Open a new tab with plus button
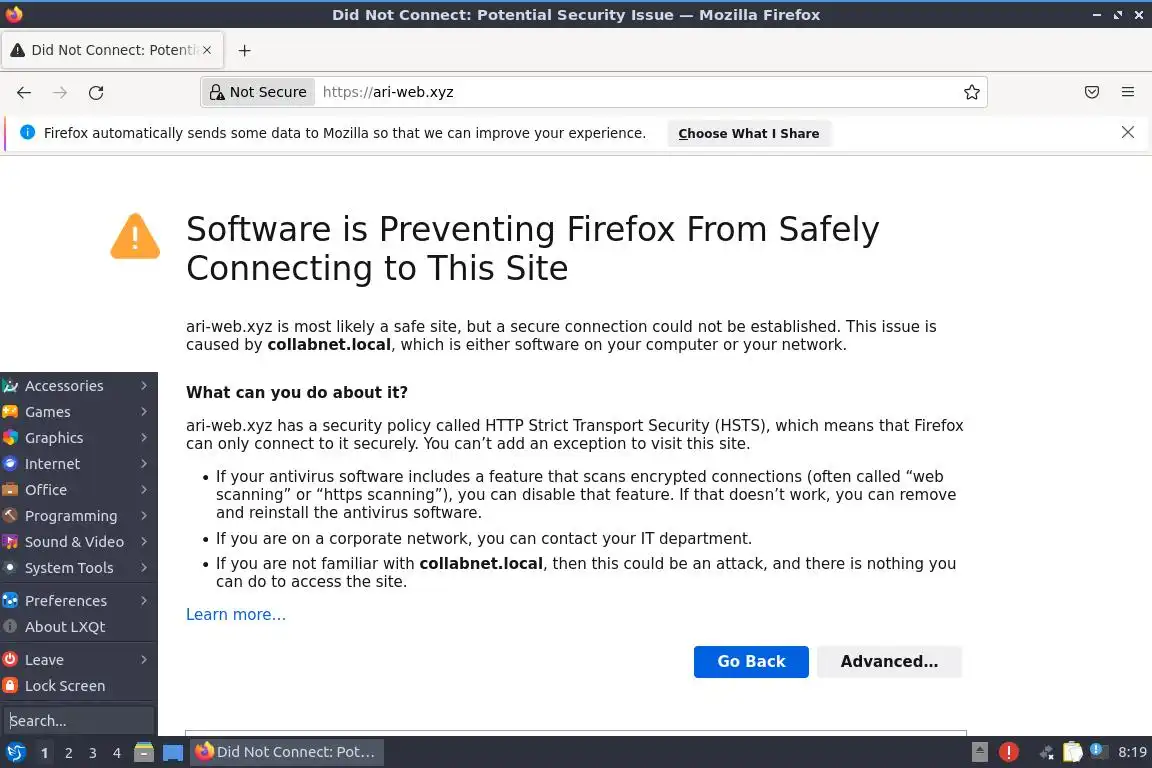This screenshot has width=1152, height=768. 245,50
